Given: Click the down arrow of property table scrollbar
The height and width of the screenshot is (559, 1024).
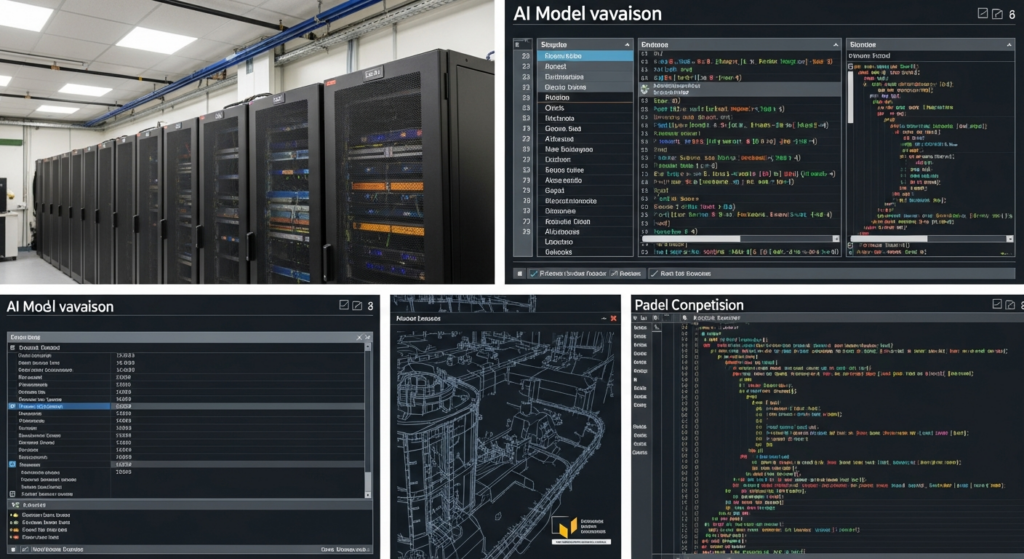Looking at the screenshot, I should (x=368, y=495).
